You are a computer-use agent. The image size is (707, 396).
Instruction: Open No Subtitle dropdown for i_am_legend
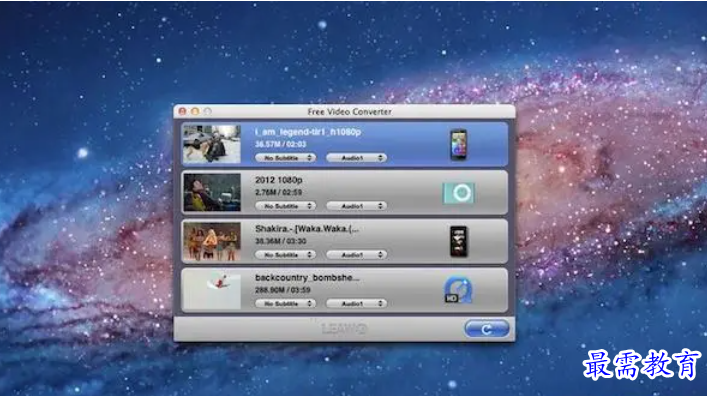[x=285, y=158]
